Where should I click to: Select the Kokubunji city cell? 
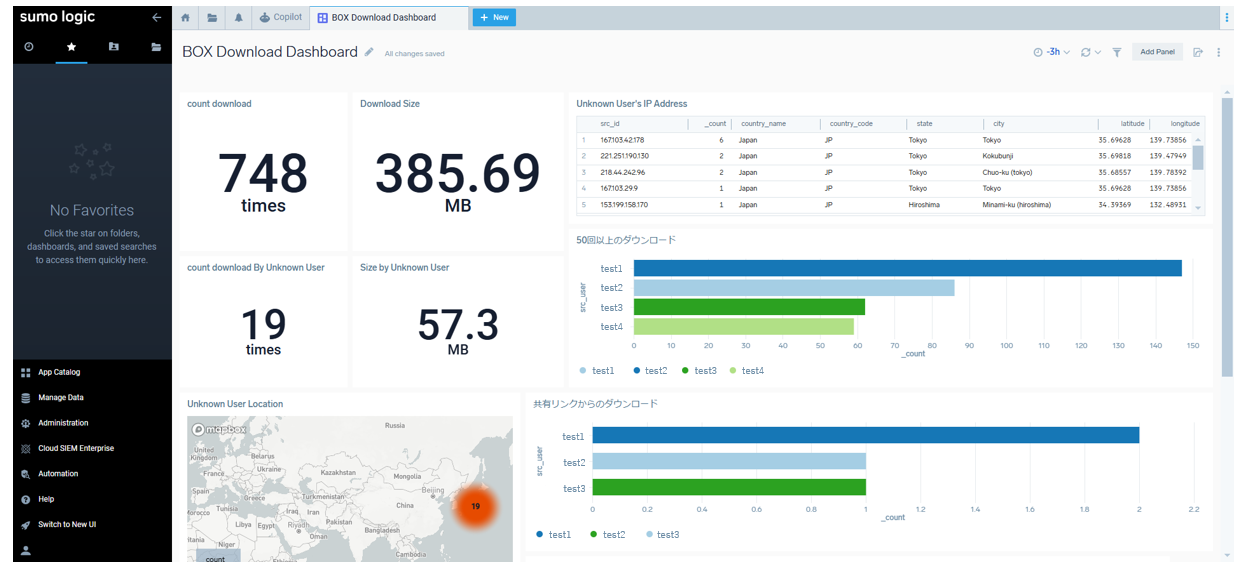(1000, 156)
